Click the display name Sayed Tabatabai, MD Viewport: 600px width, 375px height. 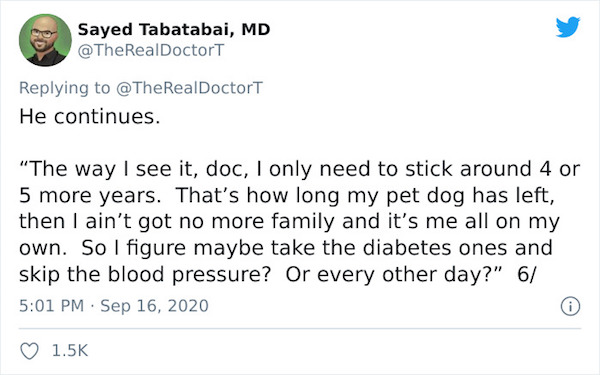pyautogui.click(x=174, y=29)
